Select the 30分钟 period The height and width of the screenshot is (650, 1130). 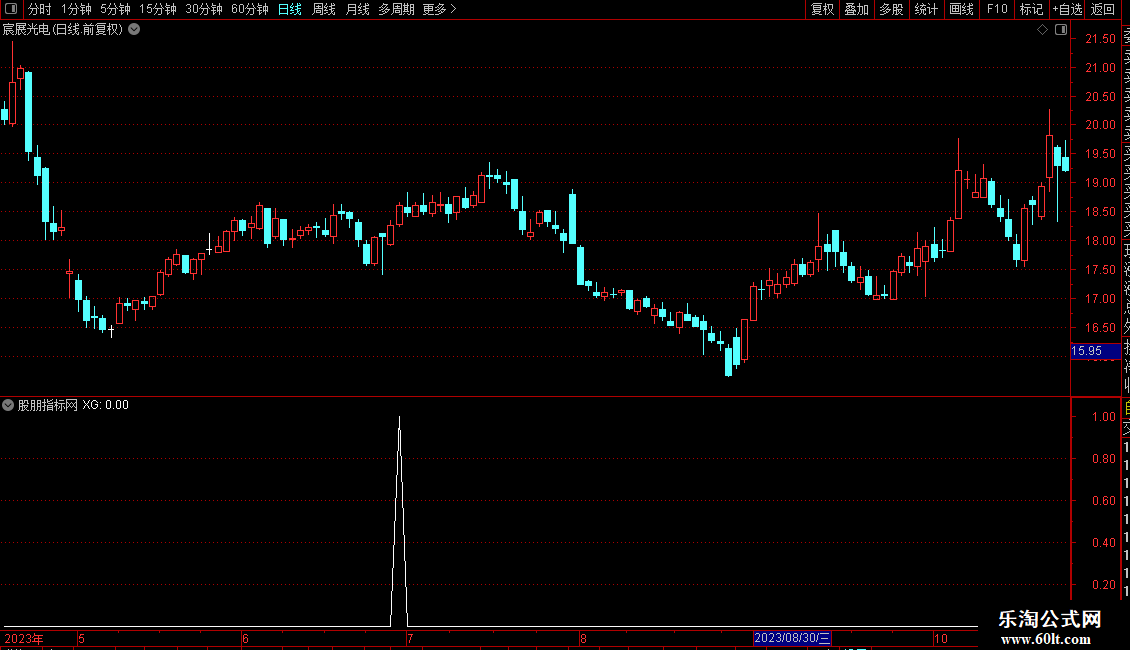[204, 9]
